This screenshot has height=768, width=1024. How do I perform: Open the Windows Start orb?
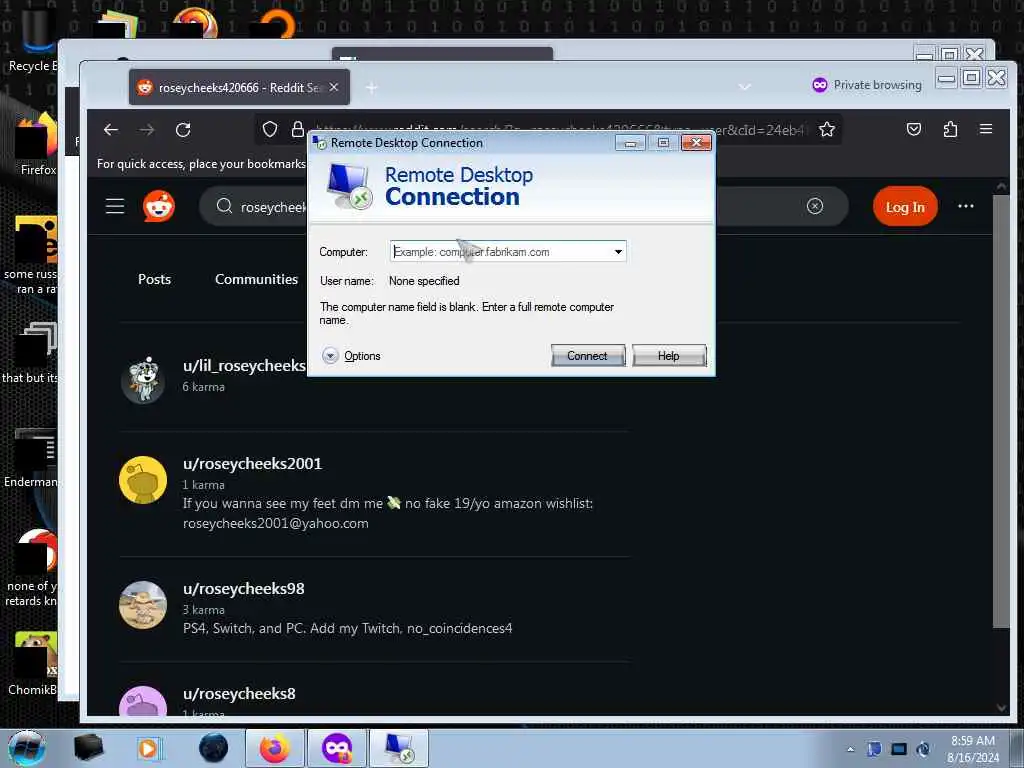pos(27,748)
